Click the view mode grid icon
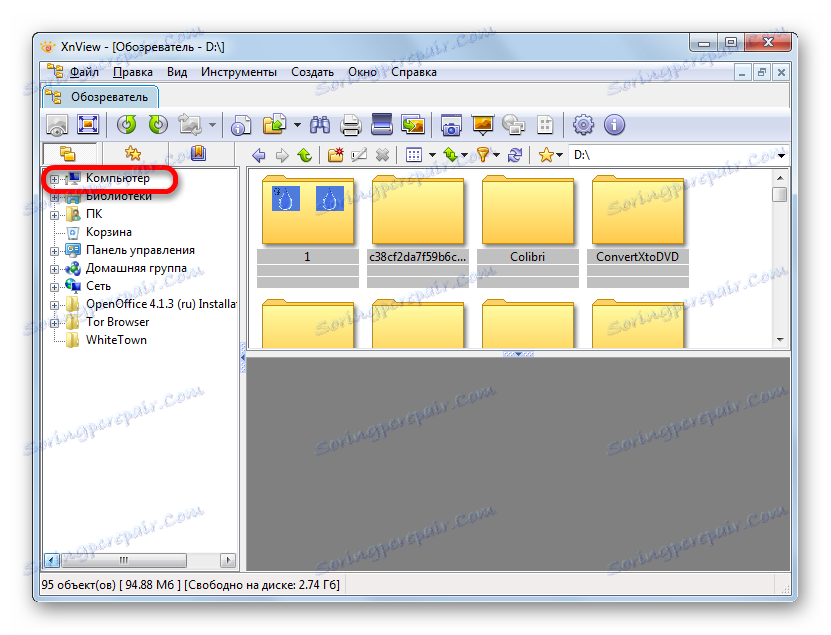 click(x=413, y=155)
